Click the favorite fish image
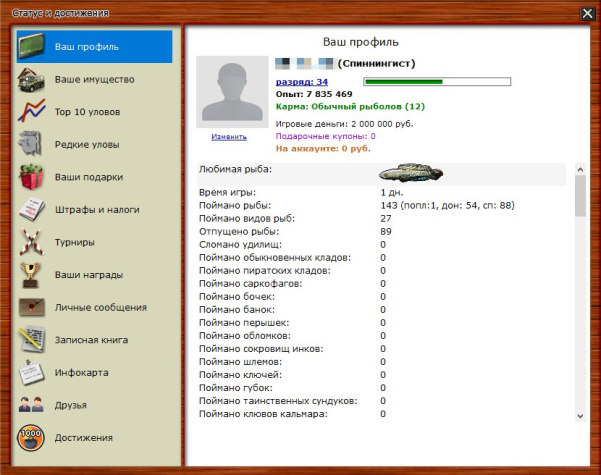The height and width of the screenshot is (475, 601). [x=411, y=171]
